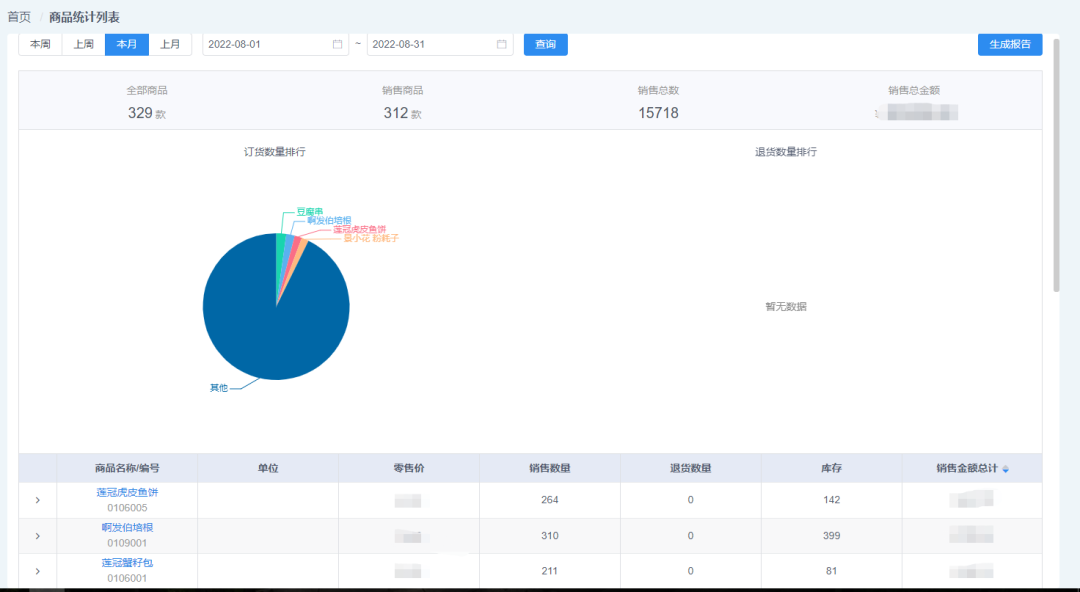Image resolution: width=1080 pixels, height=592 pixels.
Task: Open start date calendar icon
Action: (338, 44)
